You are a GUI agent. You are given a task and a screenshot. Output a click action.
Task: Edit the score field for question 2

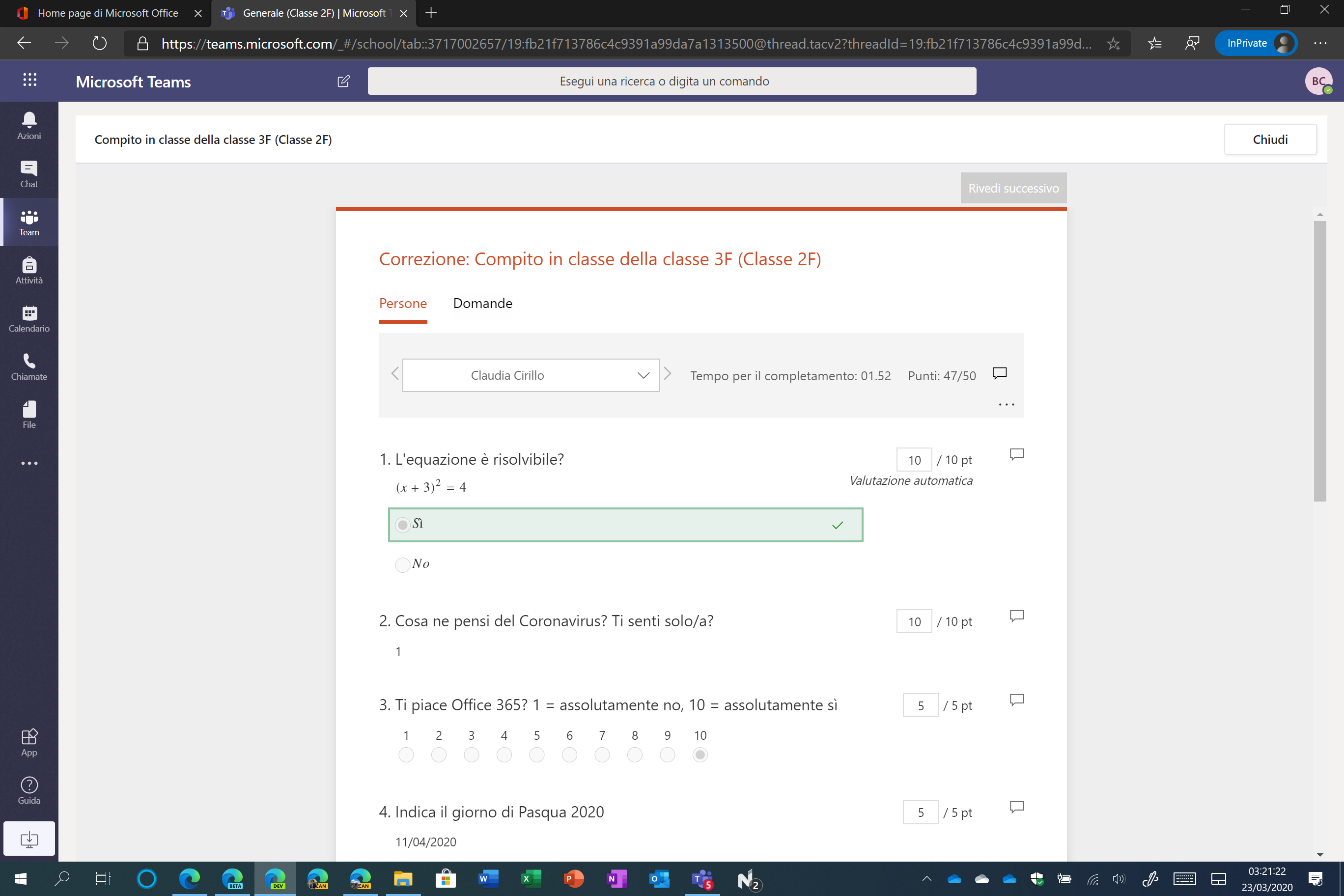click(914, 621)
